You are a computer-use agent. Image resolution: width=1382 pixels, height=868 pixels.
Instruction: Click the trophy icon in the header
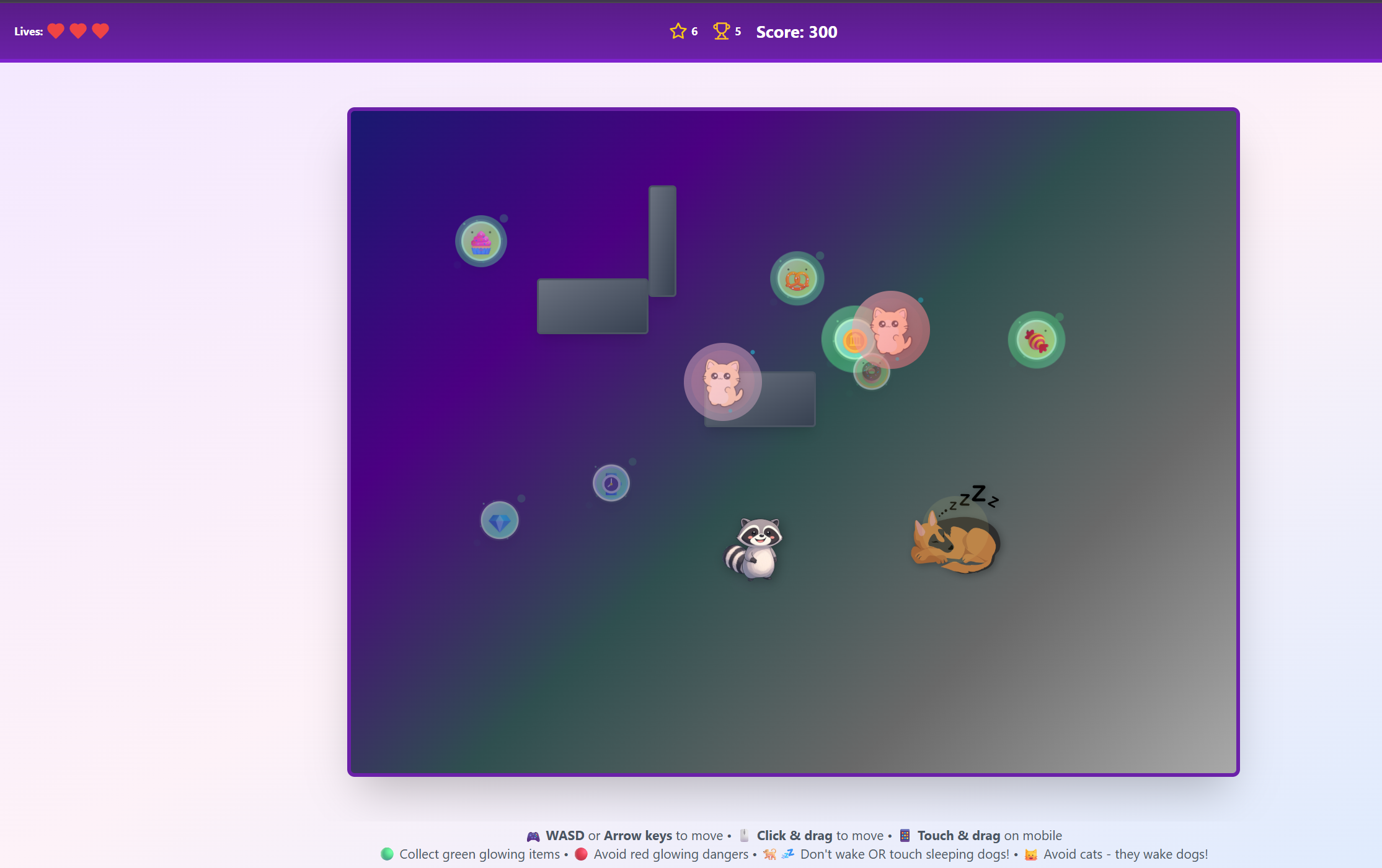(x=721, y=31)
